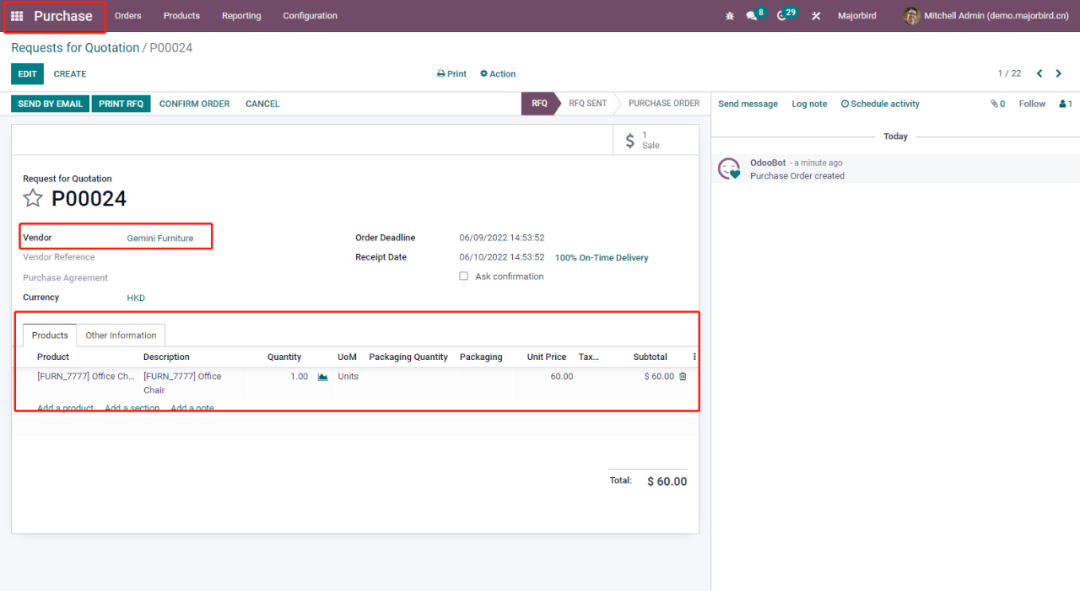This screenshot has height=591, width=1080.
Task: Go to previous record arrow
Action: click(x=1040, y=74)
